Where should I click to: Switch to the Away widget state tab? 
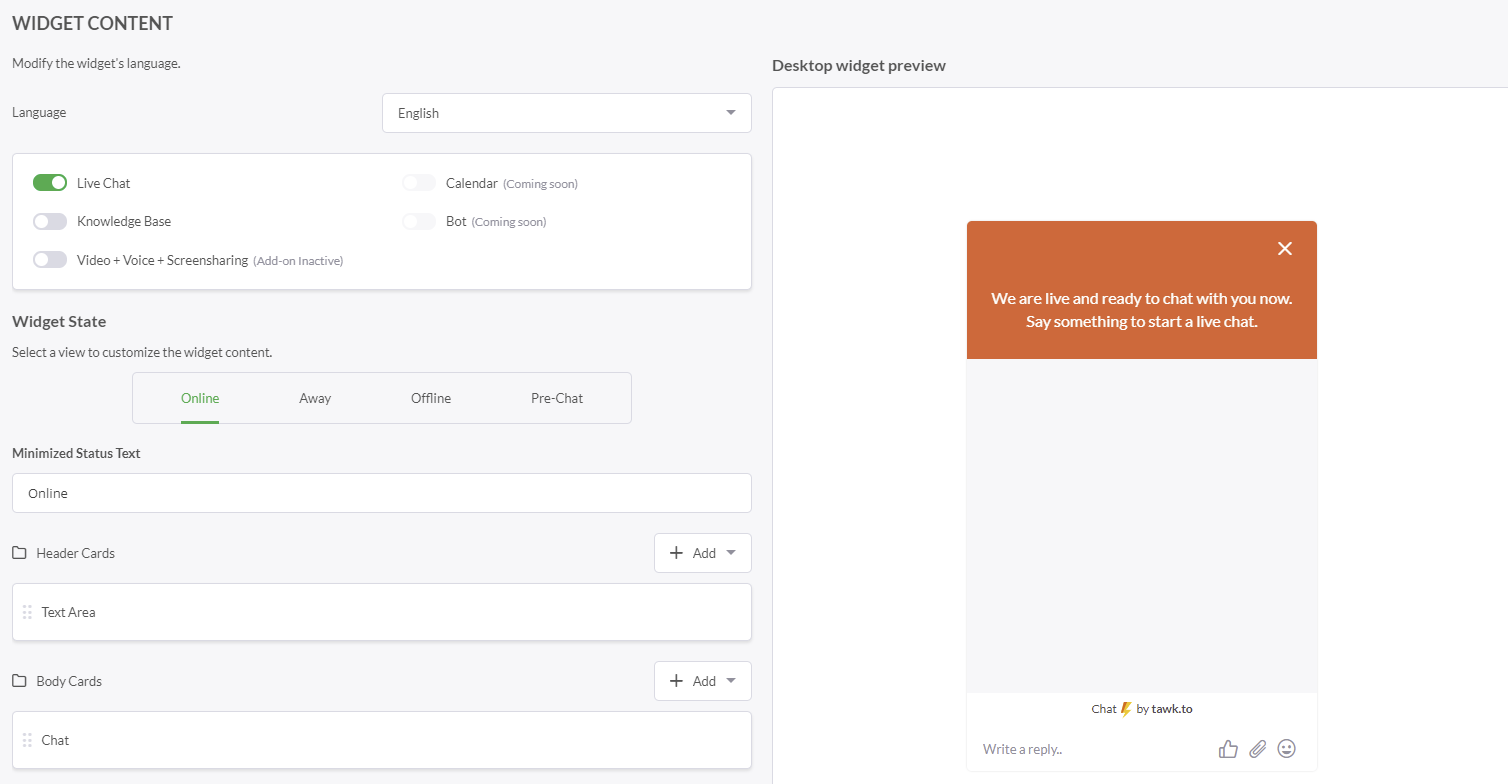(x=314, y=398)
